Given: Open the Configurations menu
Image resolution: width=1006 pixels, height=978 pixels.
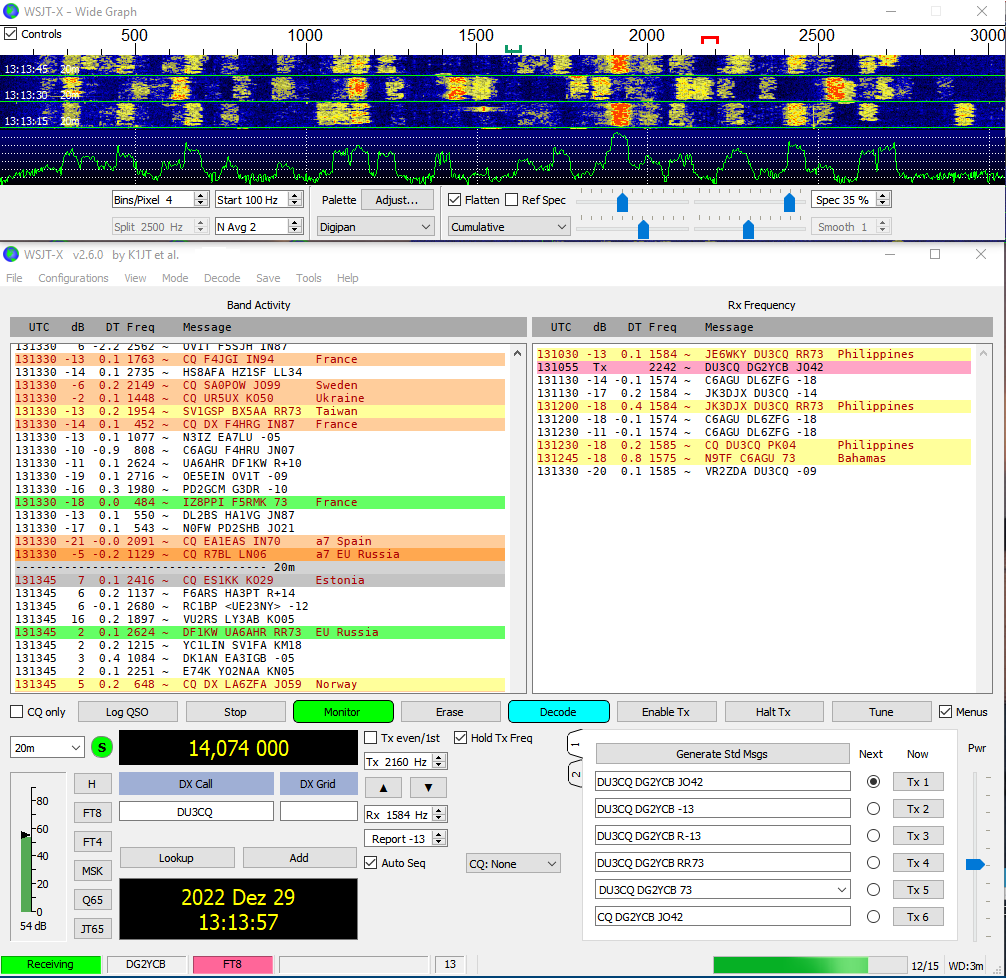Looking at the screenshot, I should point(75,278).
